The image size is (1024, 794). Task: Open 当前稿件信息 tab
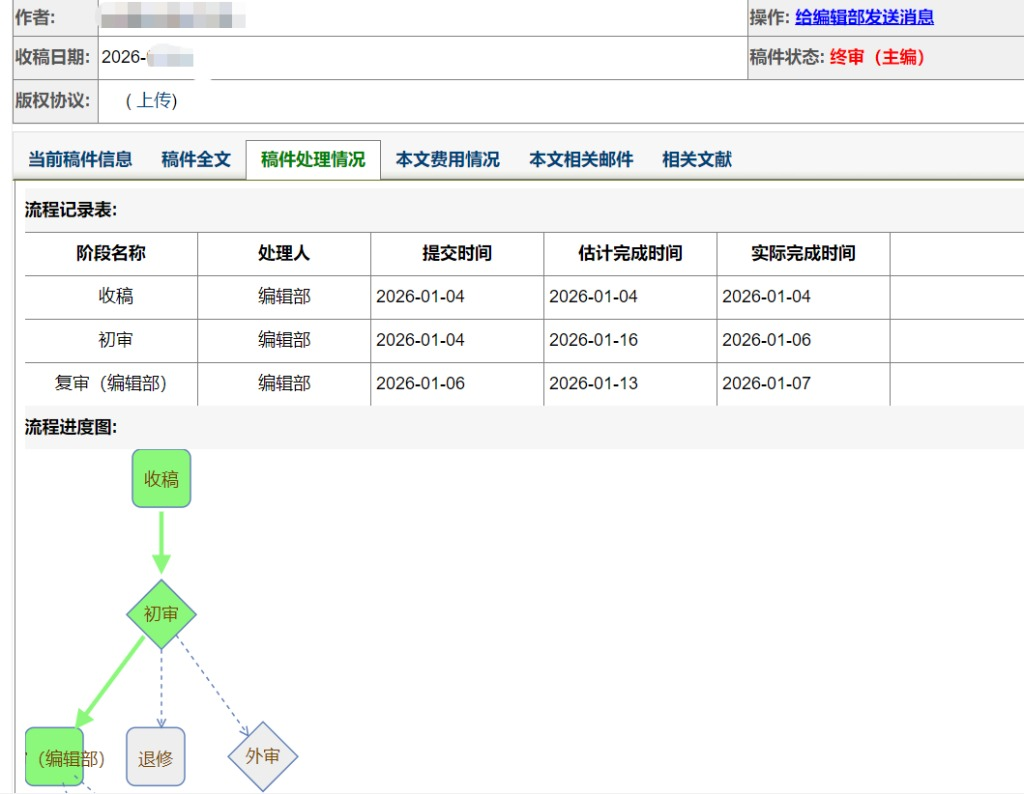[80, 159]
